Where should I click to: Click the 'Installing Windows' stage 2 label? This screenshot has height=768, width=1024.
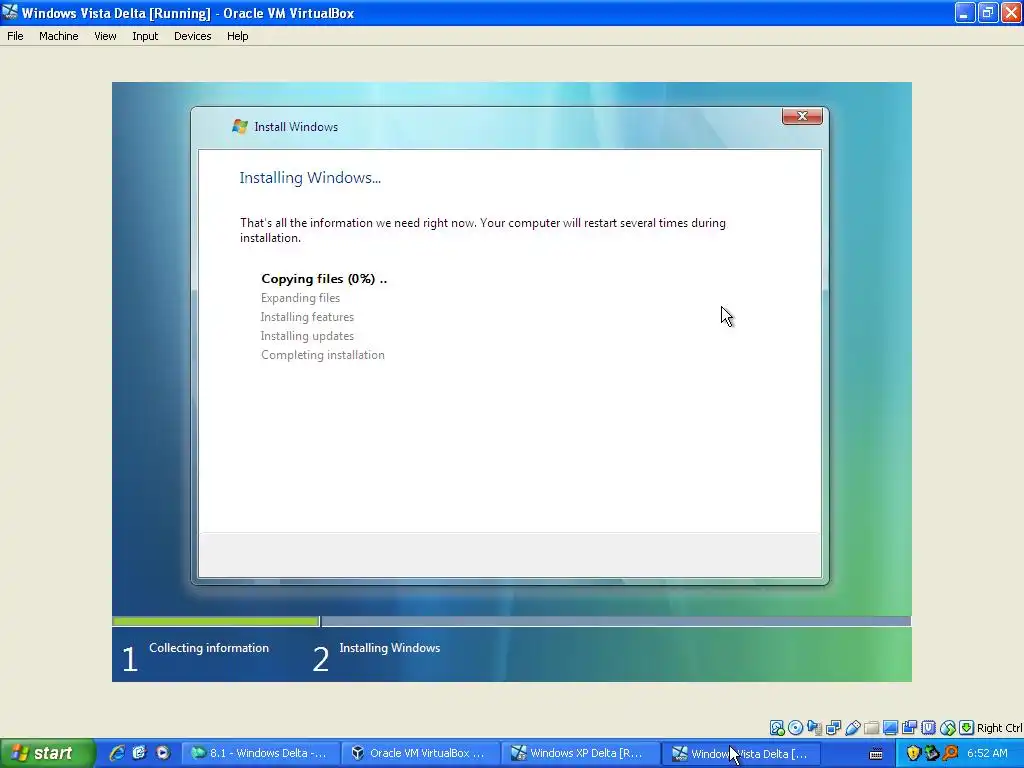click(389, 648)
